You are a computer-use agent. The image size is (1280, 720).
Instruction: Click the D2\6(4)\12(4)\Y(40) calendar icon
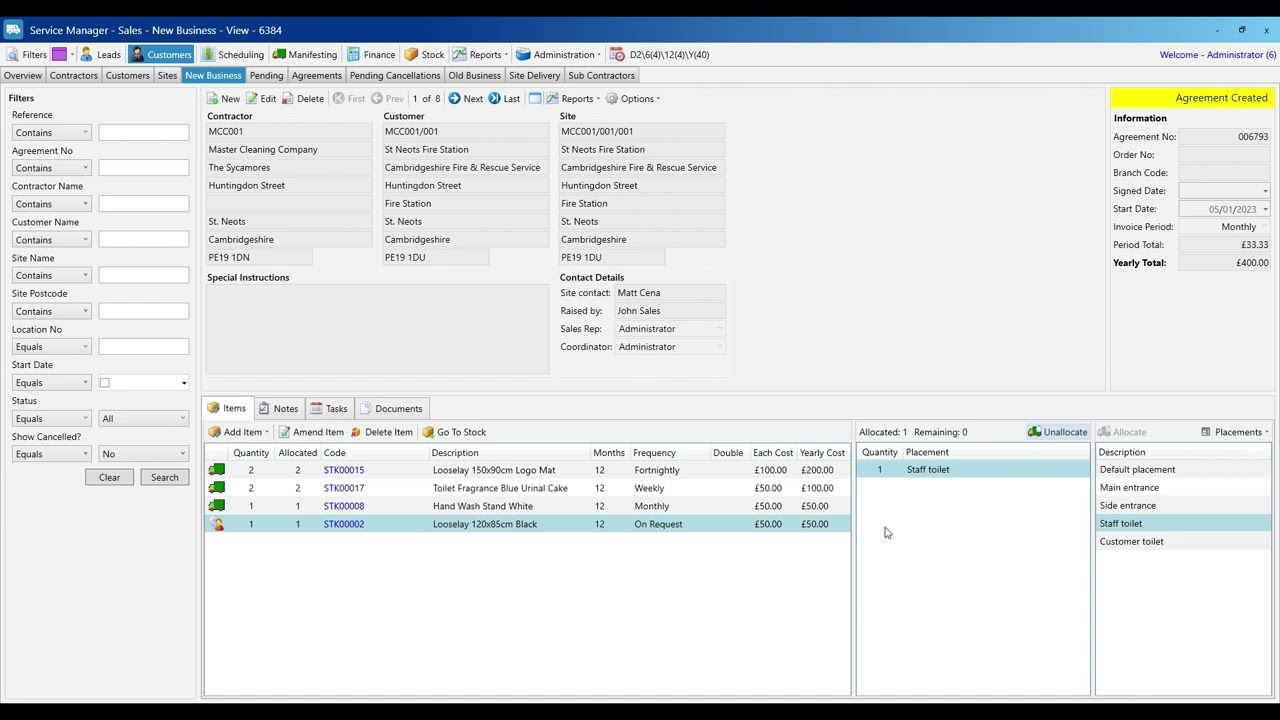[x=618, y=55]
